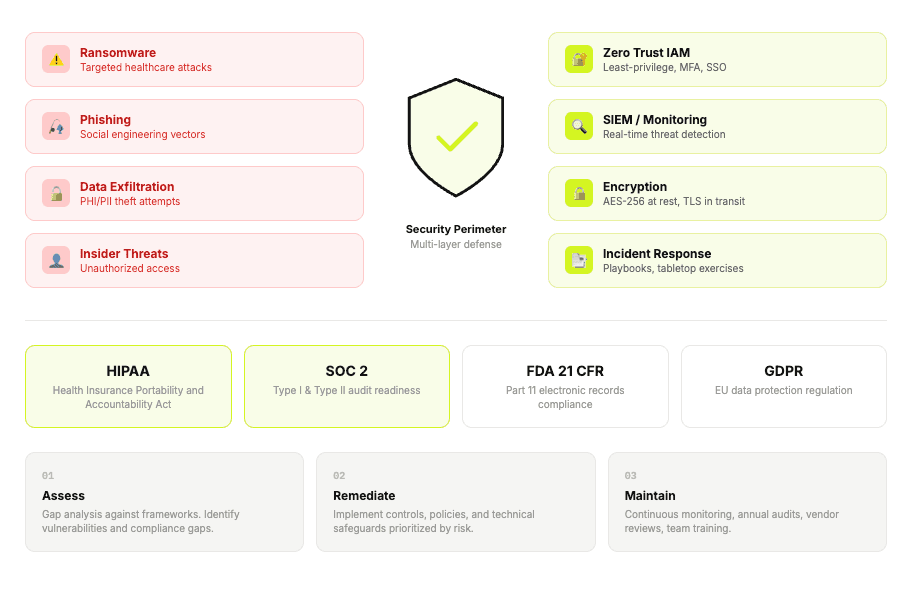Choose the 02 Remediate step card
This screenshot has width=920, height=590.
point(456,502)
